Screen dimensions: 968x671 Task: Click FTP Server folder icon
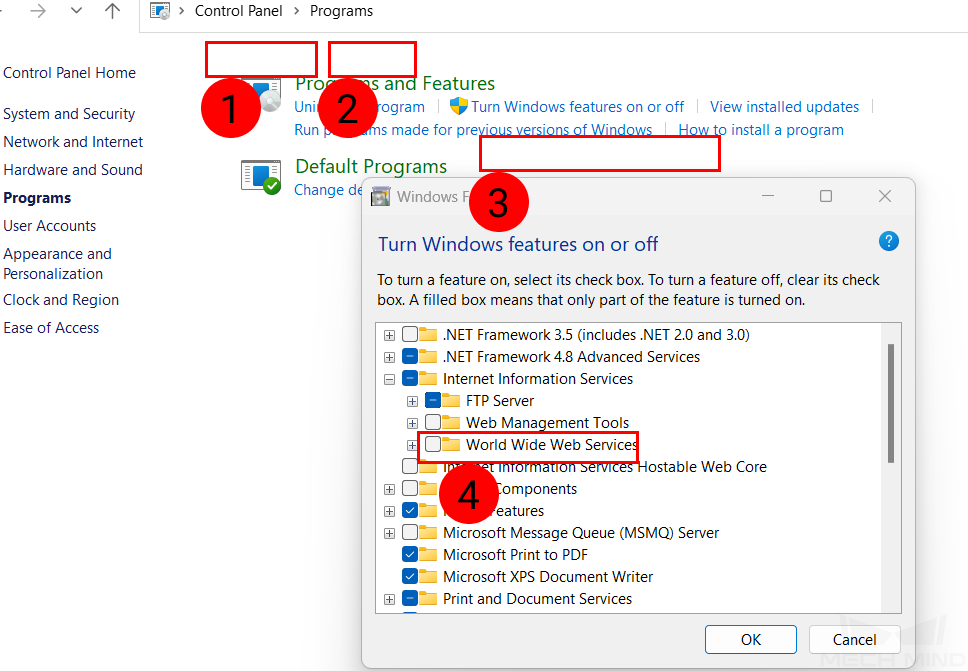coord(451,401)
